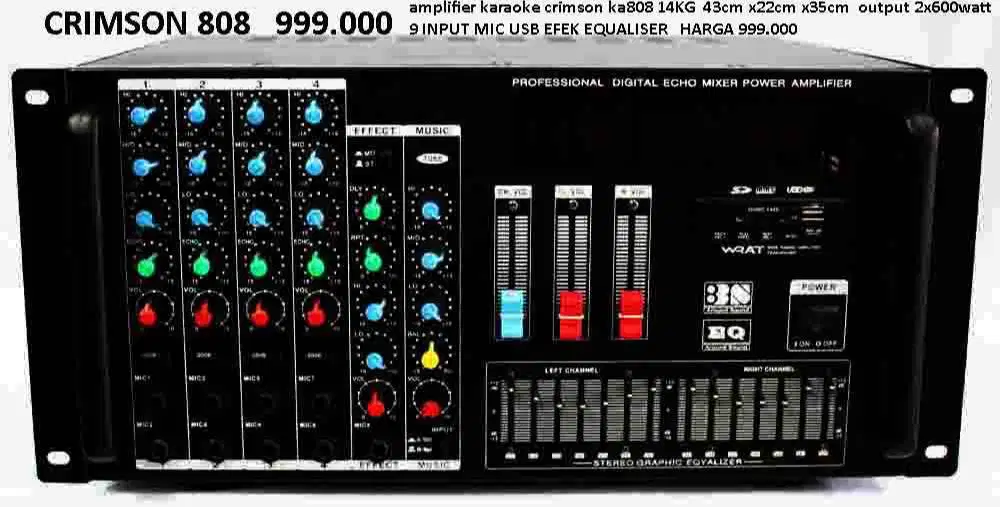This screenshot has height=507, width=1000.
Task: Click channel 4 red VOL knob
Action: (316, 313)
